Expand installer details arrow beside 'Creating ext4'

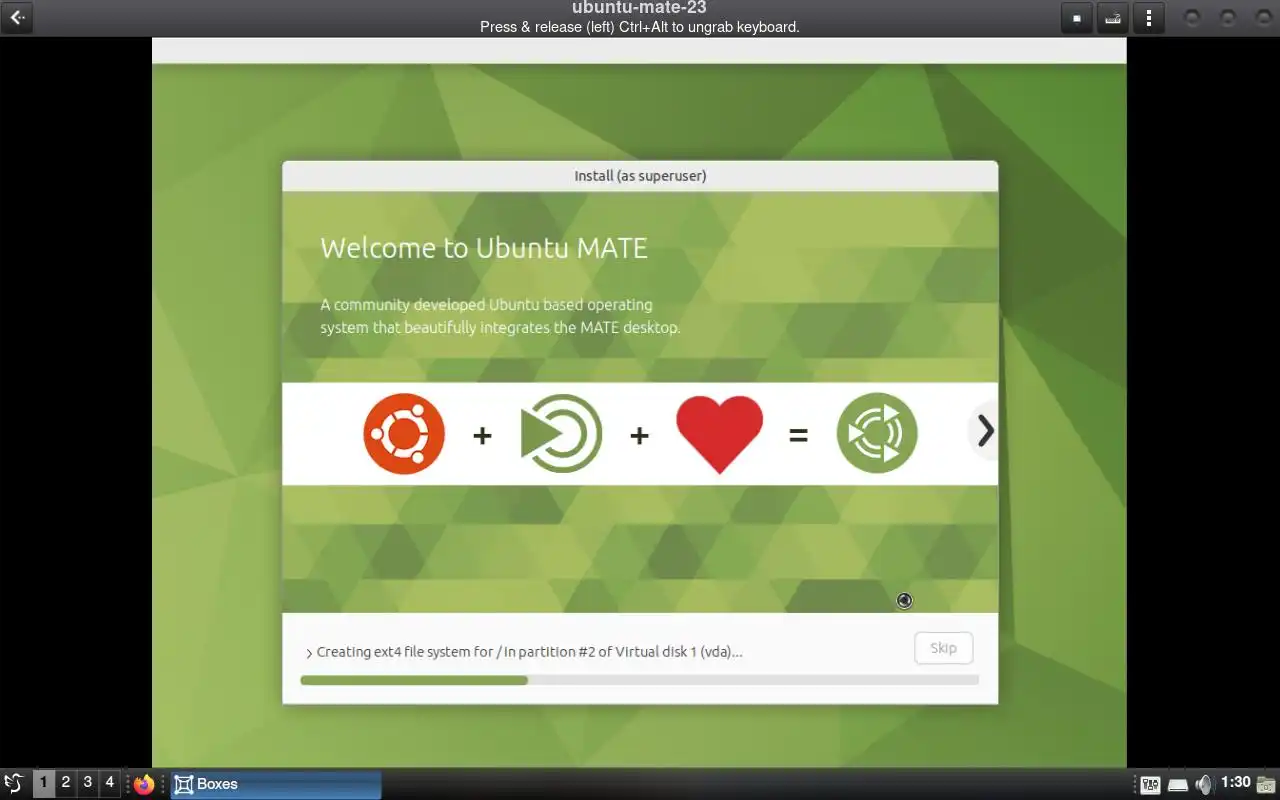pyautogui.click(x=309, y=653)
